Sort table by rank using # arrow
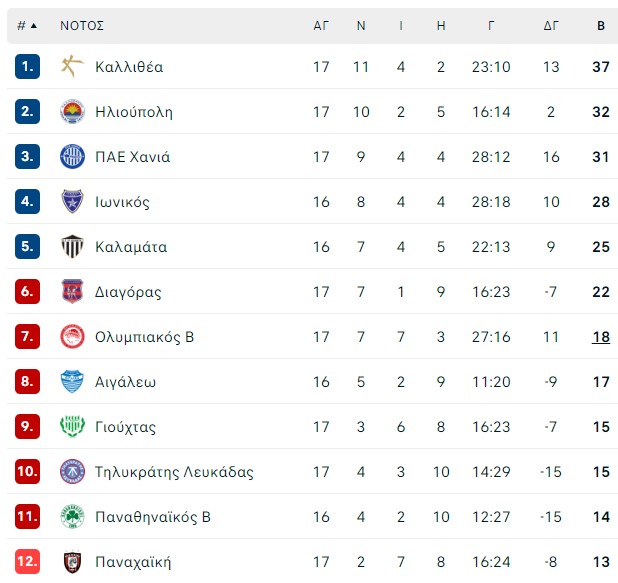Viewport: 618px width, 583px height. tap(27, 26)
